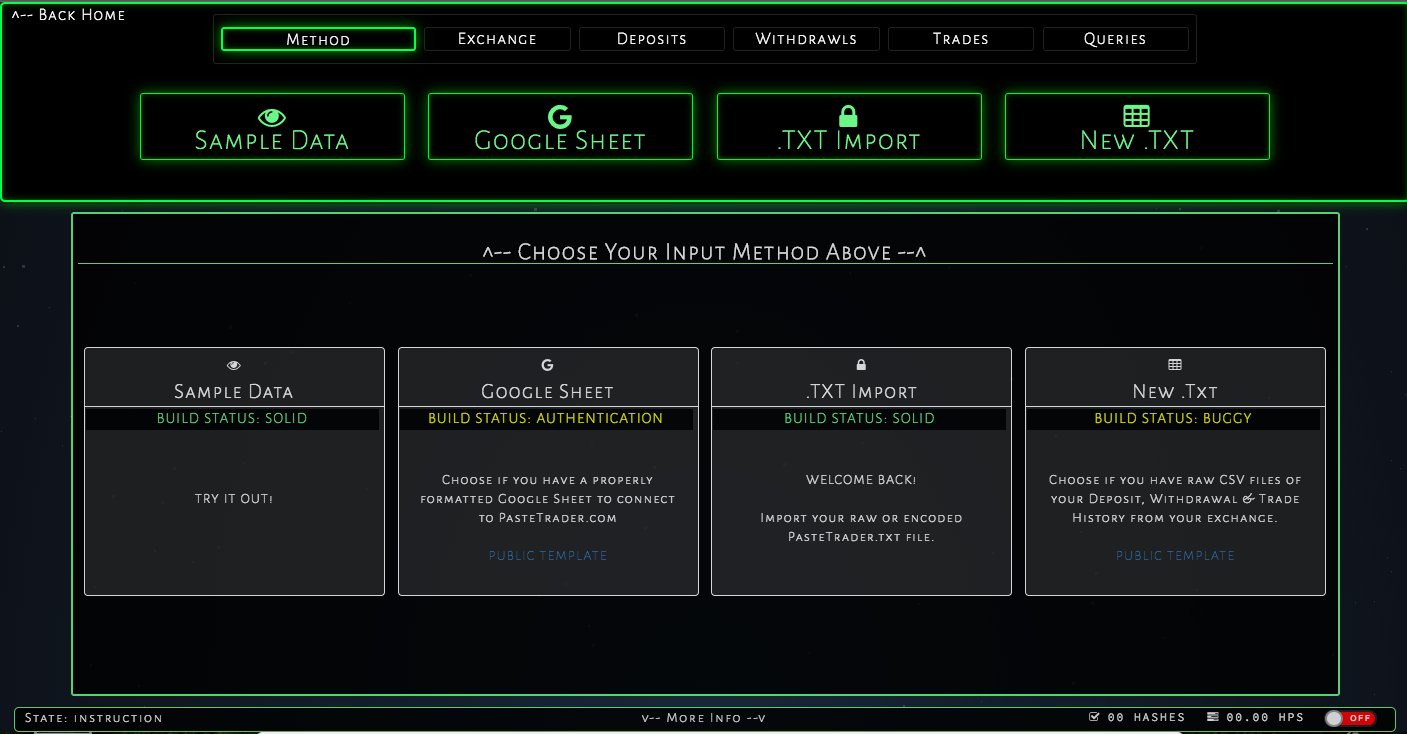
Task: Open the Queries tab
Action: [x=1115, y=39]
